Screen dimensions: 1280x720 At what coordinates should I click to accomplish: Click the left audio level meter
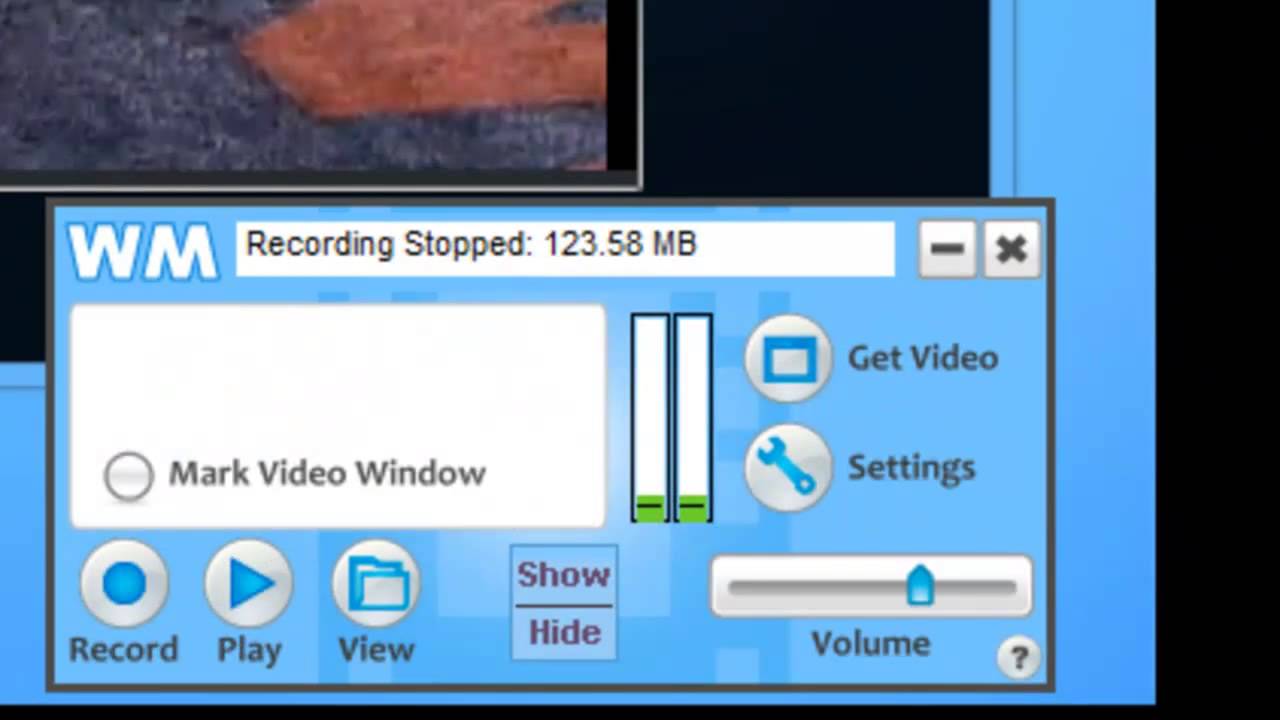(x=649, y=415)
